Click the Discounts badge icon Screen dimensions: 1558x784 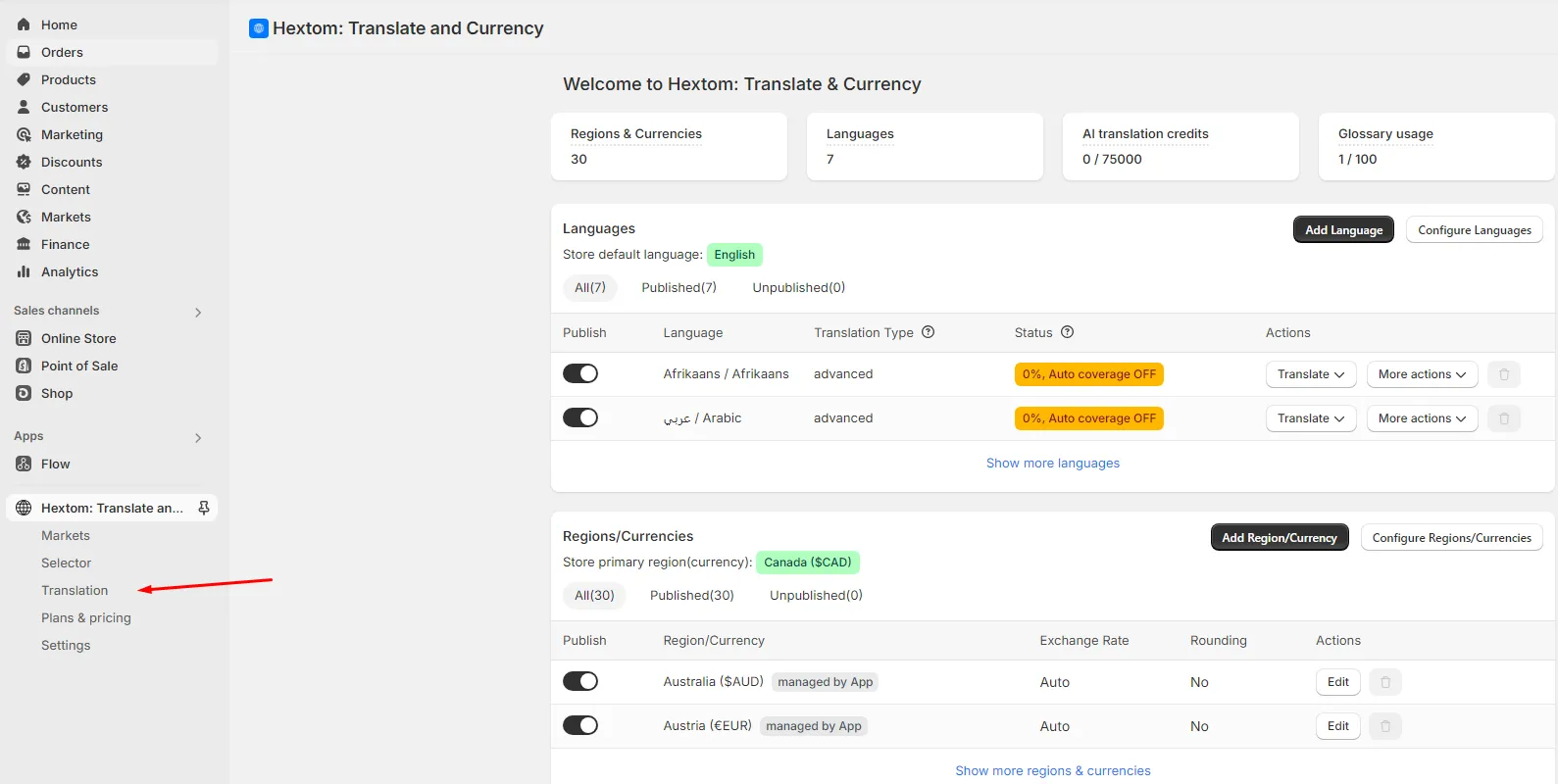24,162
